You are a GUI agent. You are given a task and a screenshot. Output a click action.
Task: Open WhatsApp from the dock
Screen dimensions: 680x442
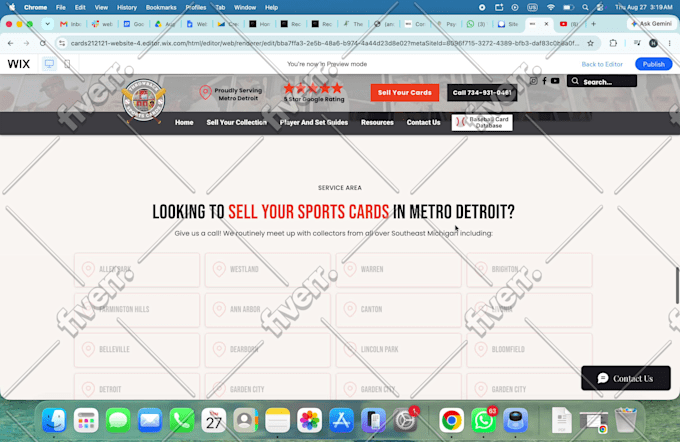[484, 420]
